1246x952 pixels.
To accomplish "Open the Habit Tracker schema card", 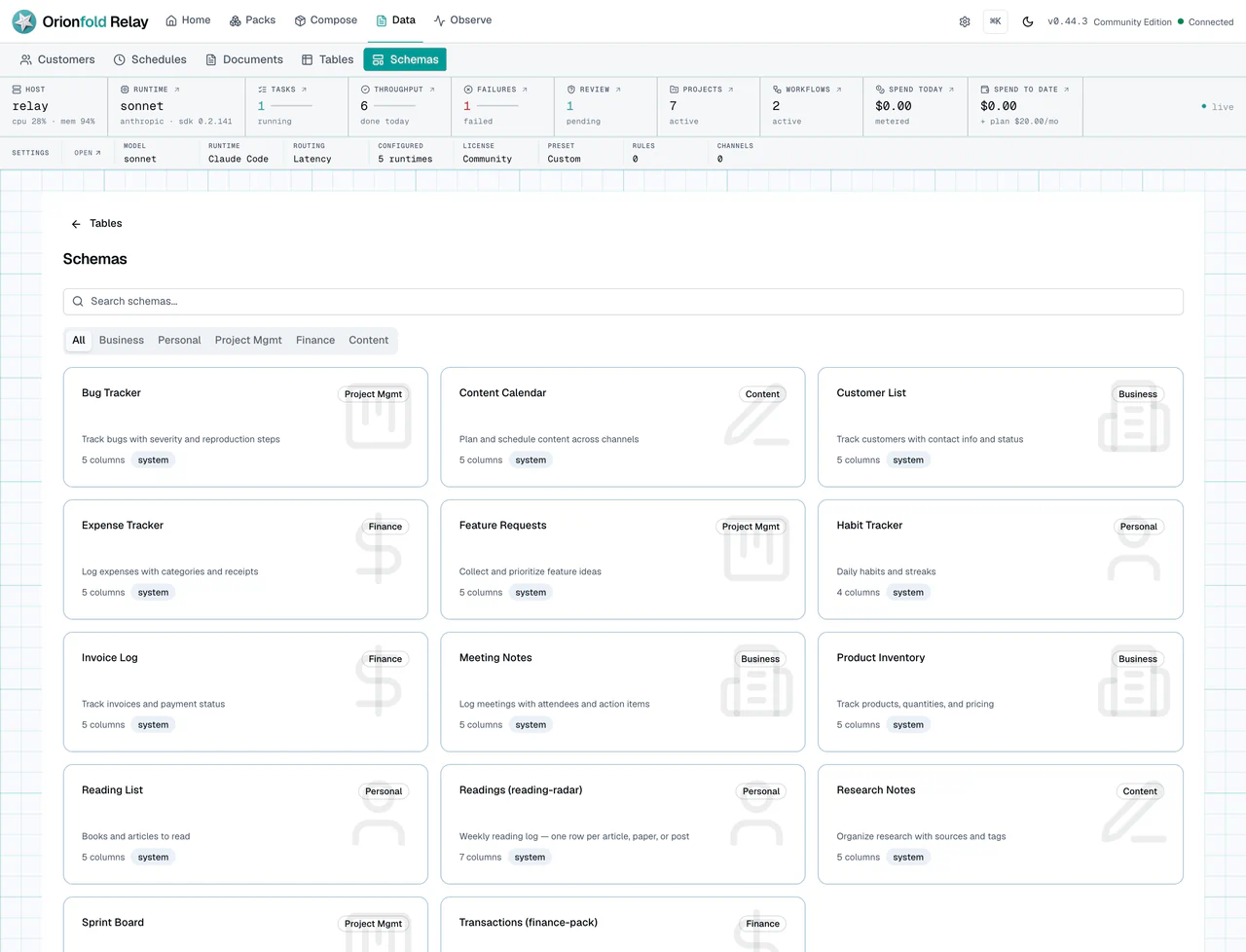I will coord(1001,560).
